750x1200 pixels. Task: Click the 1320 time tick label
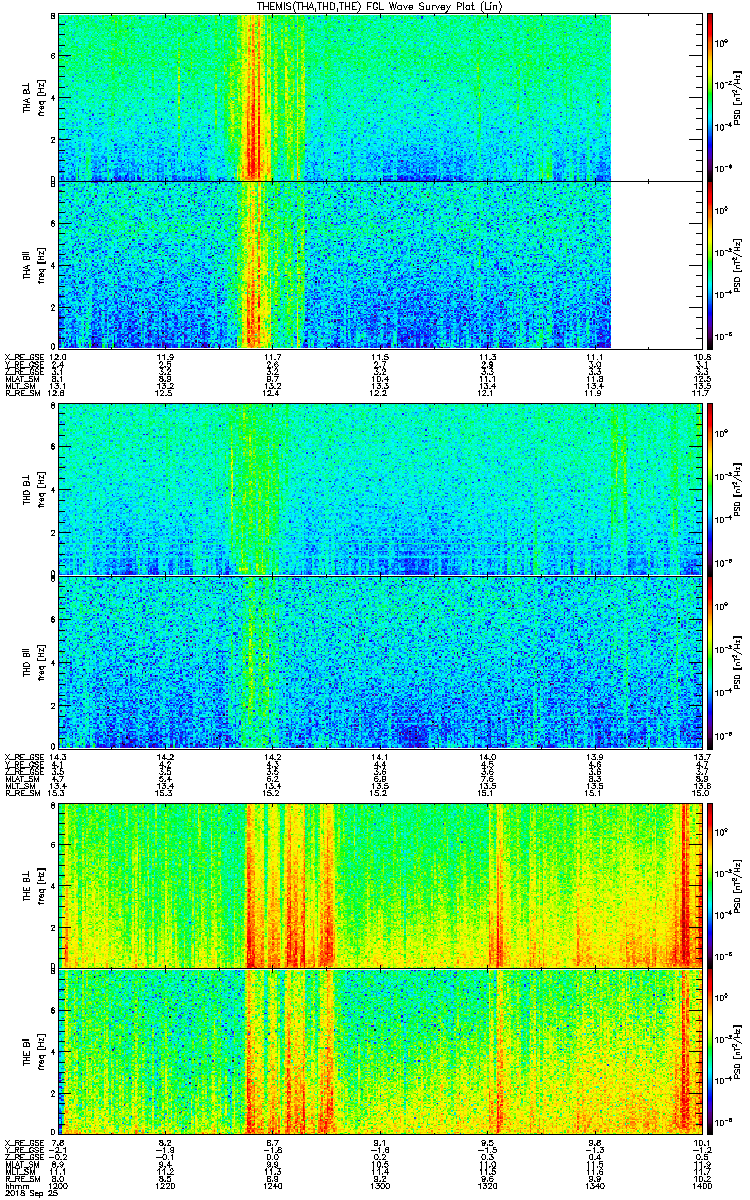point(487,1185)
